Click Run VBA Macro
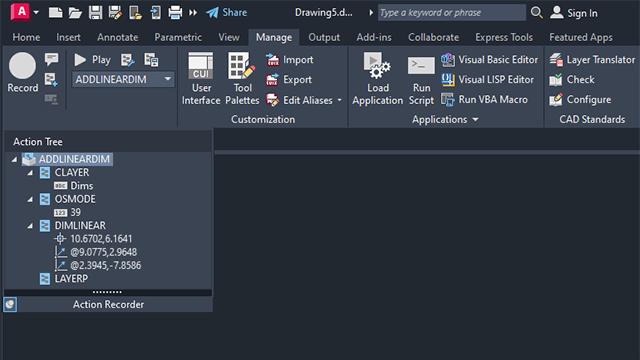Viewport: 640px width, 360px height. [484, 100]
